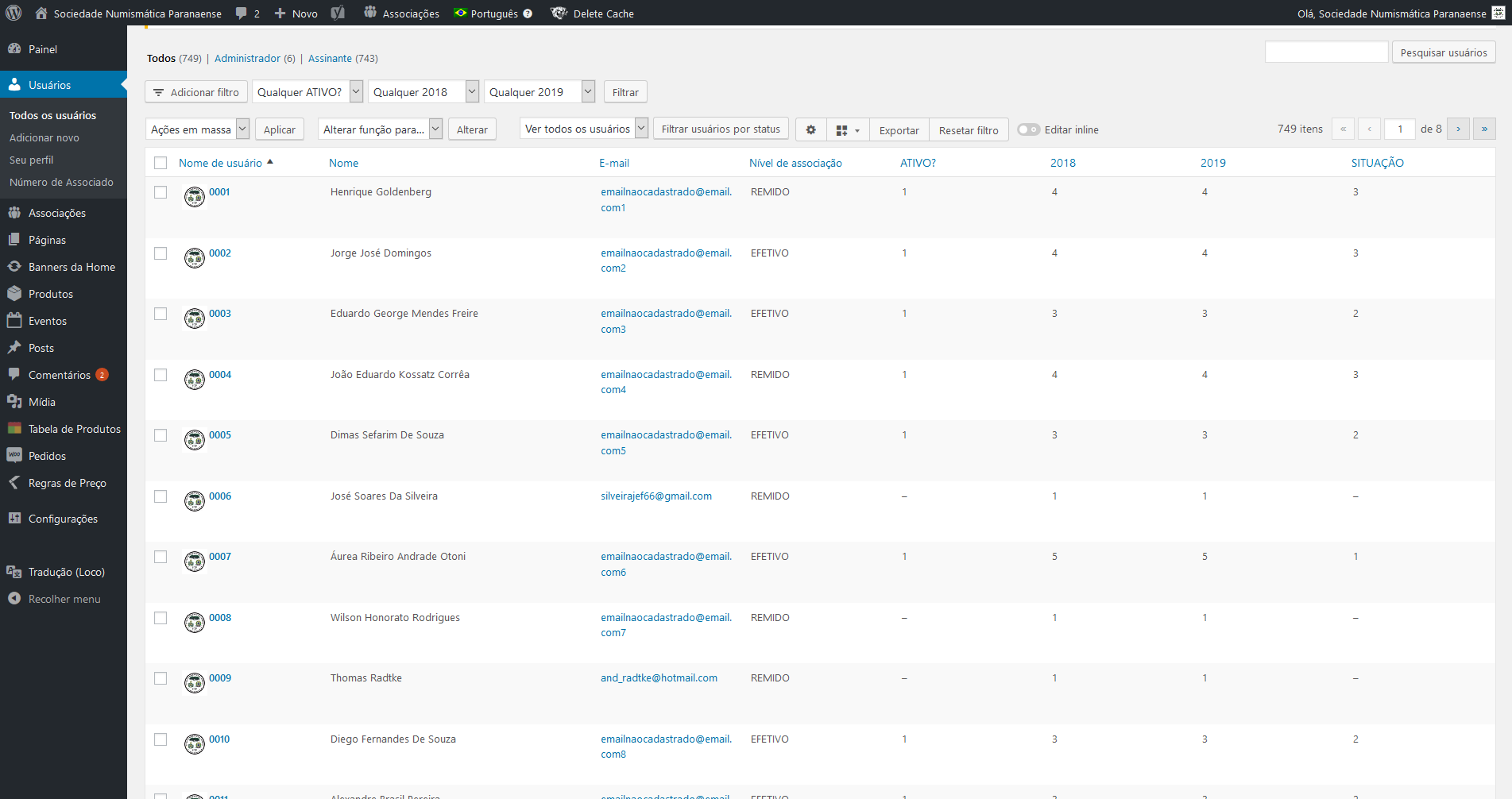Open the comments bubble icon in admin bar
Image resolution: width=1512 pixels, height=799 pixels.
(x=242, y=14)
